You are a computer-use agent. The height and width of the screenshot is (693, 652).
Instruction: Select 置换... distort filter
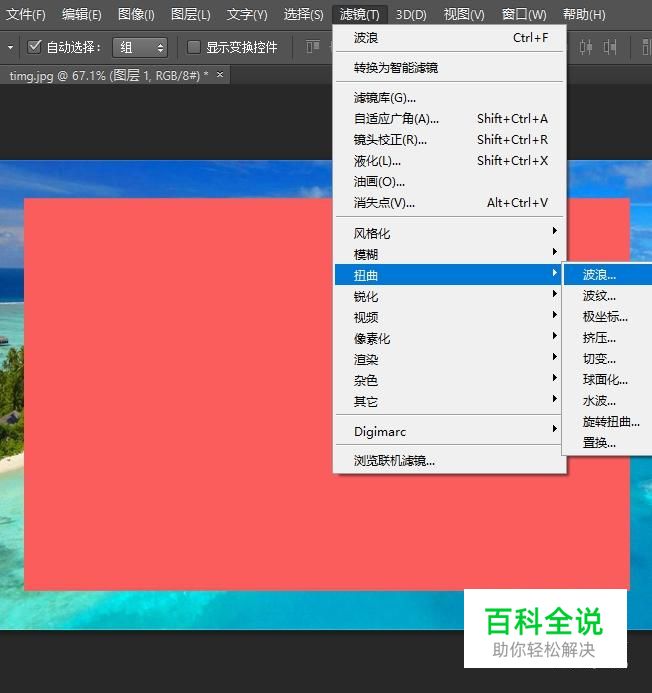(608, 442)
